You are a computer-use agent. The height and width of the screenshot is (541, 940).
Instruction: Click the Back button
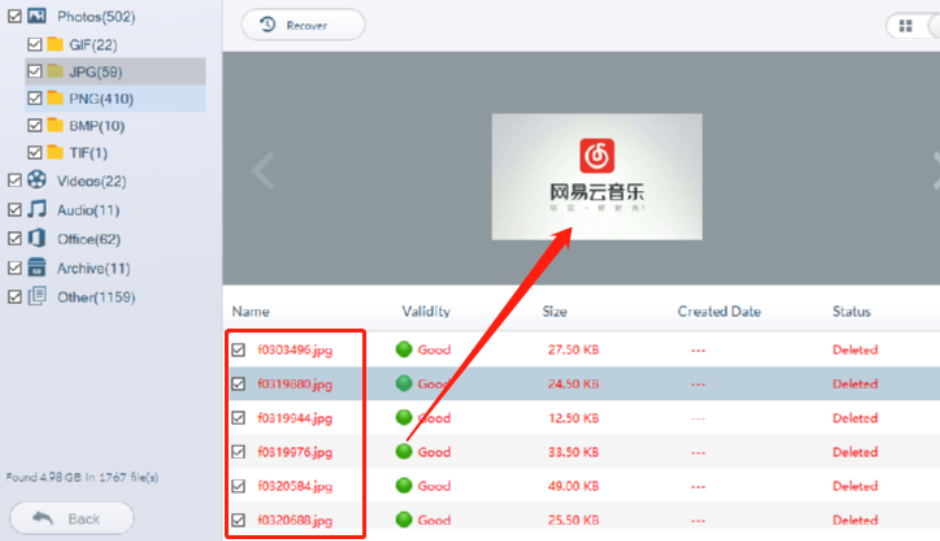pos(71,518)
